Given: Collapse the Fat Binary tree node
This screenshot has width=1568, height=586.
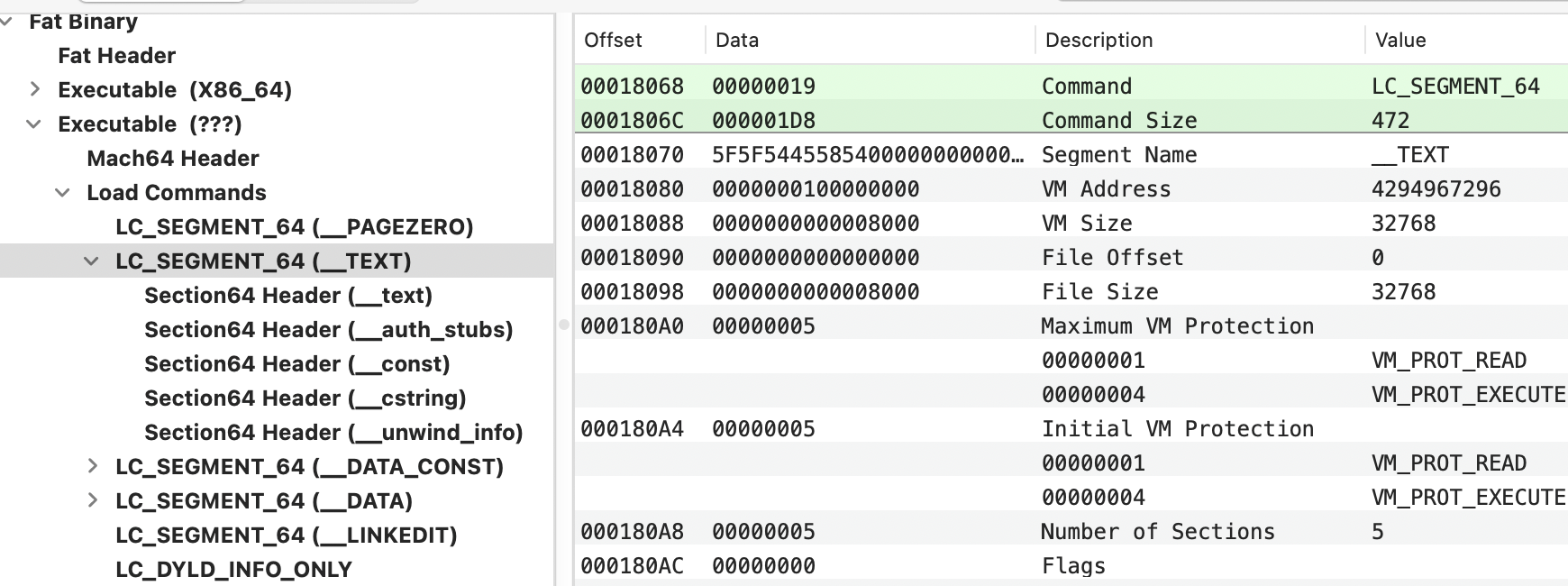Looking at the screenshot, I should tap(7, 22).
